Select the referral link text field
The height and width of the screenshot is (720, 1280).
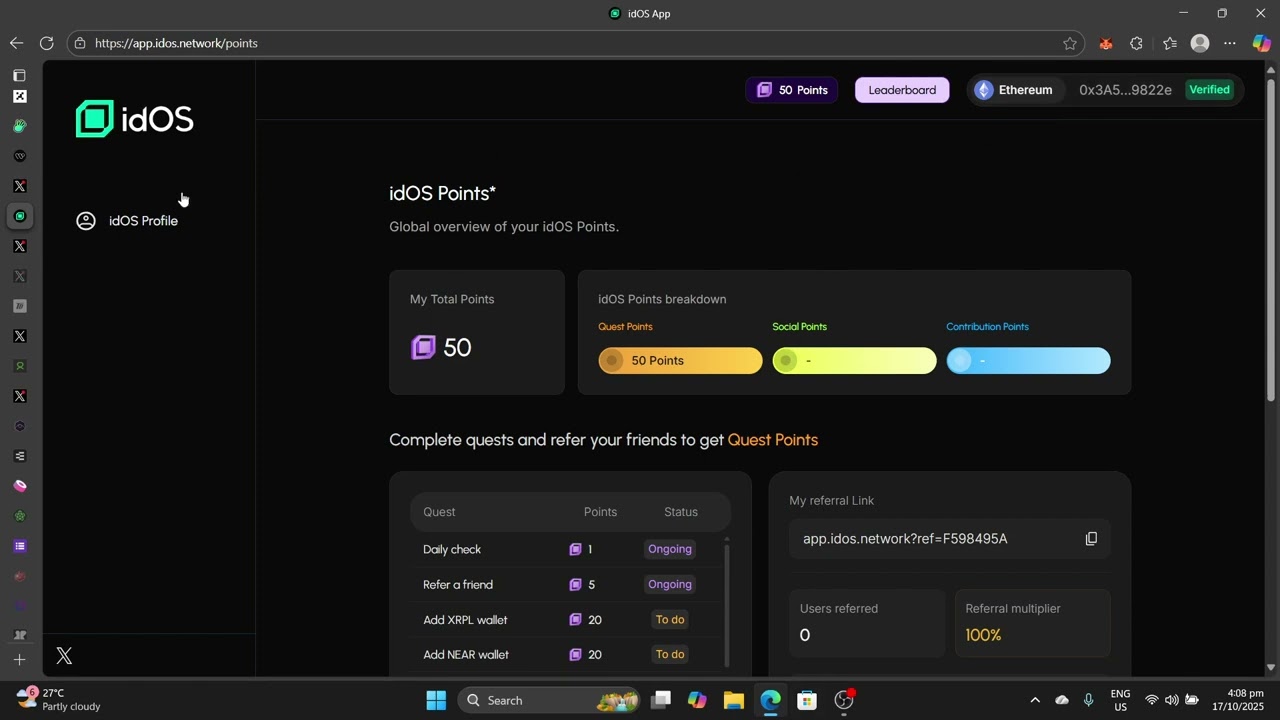coord(950,539)
